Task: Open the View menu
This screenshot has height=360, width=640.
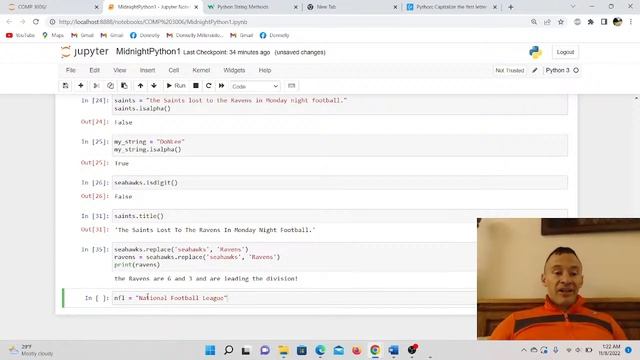Action: click(120, 70)
